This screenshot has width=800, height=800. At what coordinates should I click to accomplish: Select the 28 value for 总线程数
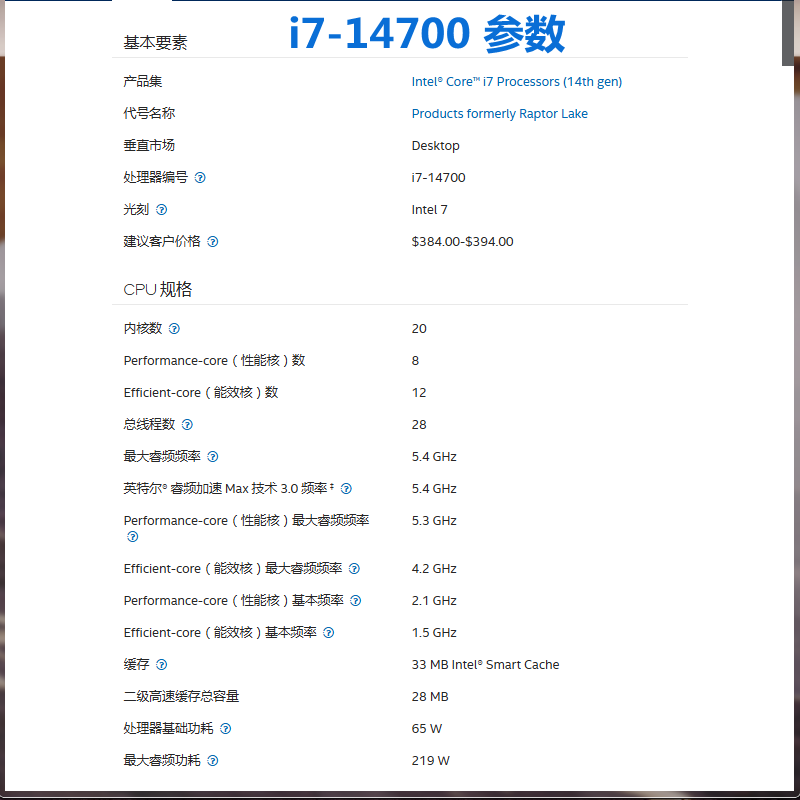pos(419,424)
